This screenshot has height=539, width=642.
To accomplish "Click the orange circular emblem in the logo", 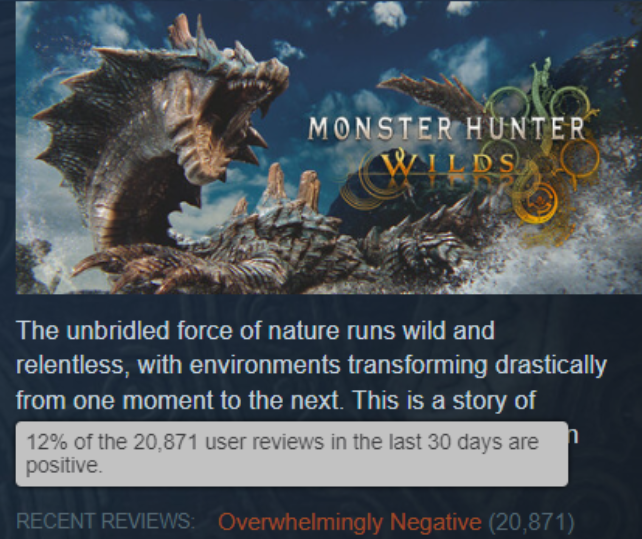I will [x=540, y=203].
